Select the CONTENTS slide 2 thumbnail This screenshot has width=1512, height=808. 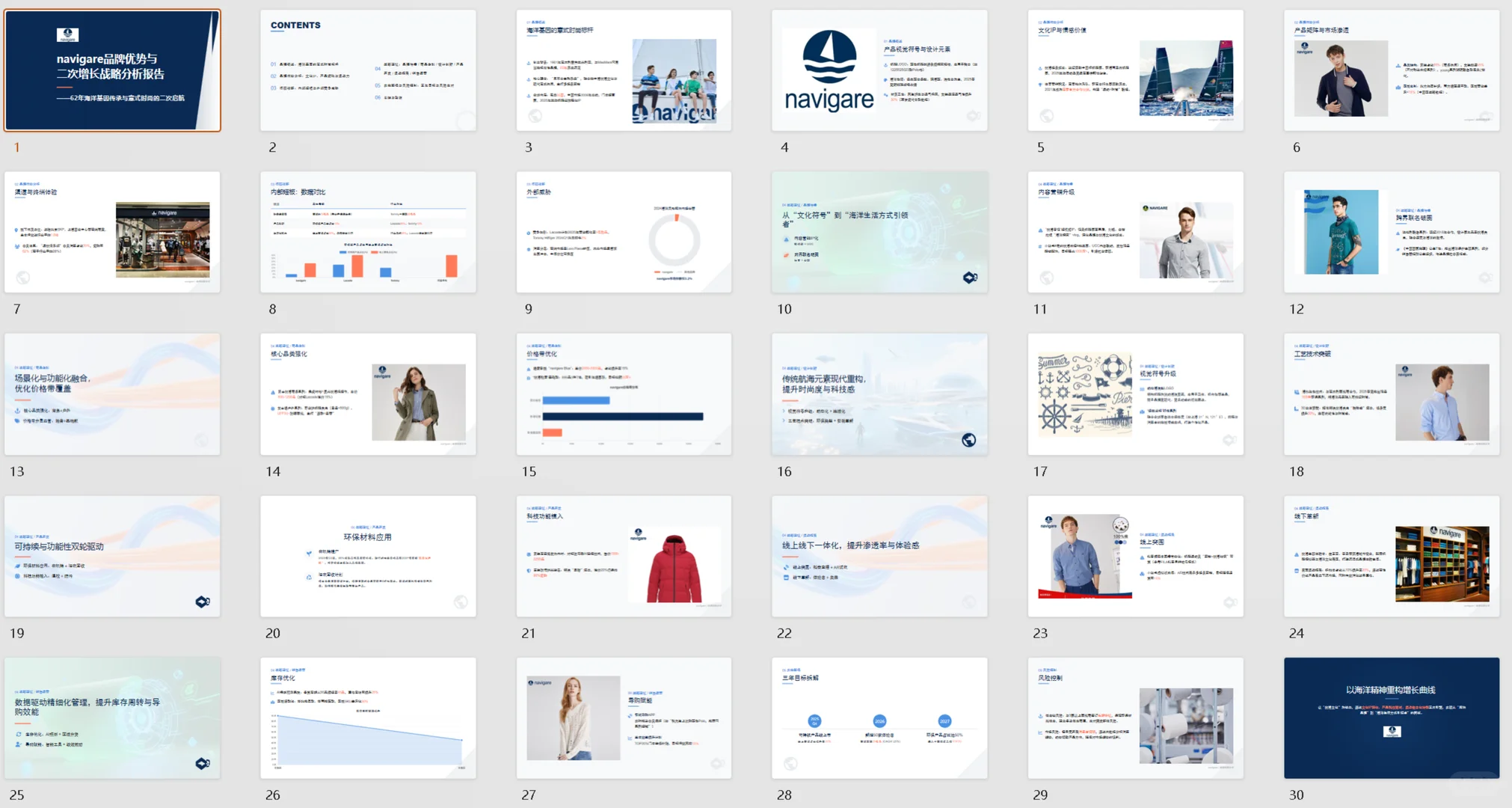[x=368, y=70]
